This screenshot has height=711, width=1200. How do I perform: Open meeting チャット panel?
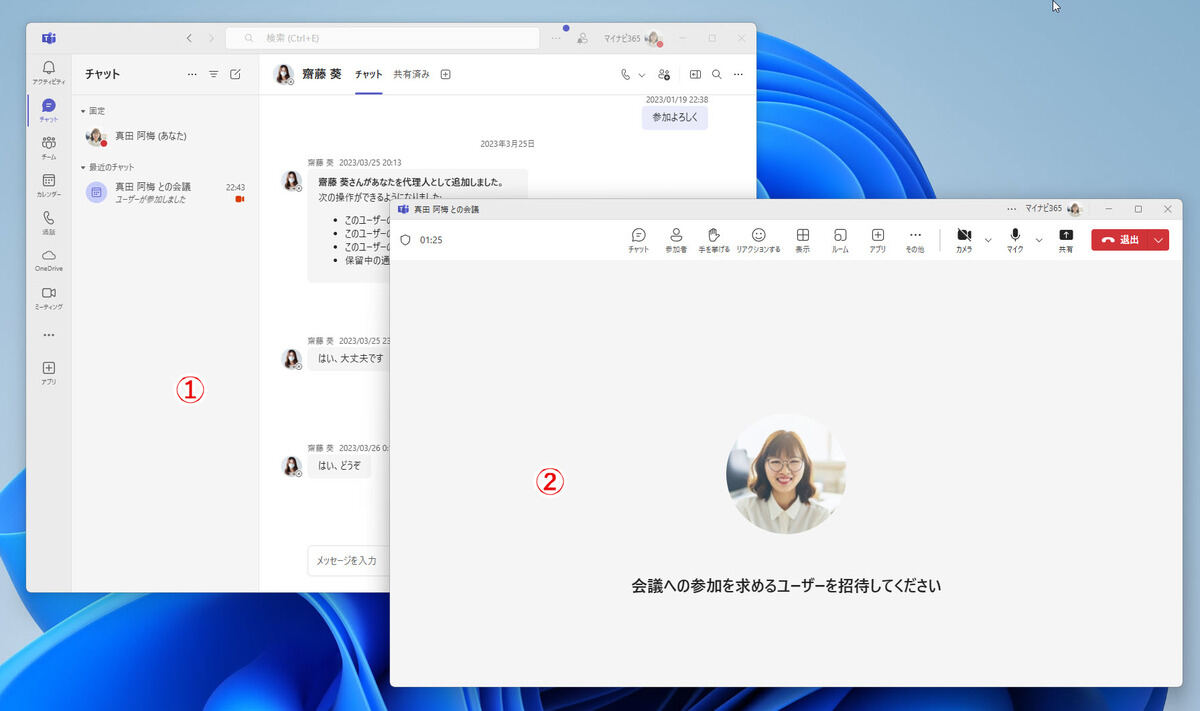coord(638,240)
